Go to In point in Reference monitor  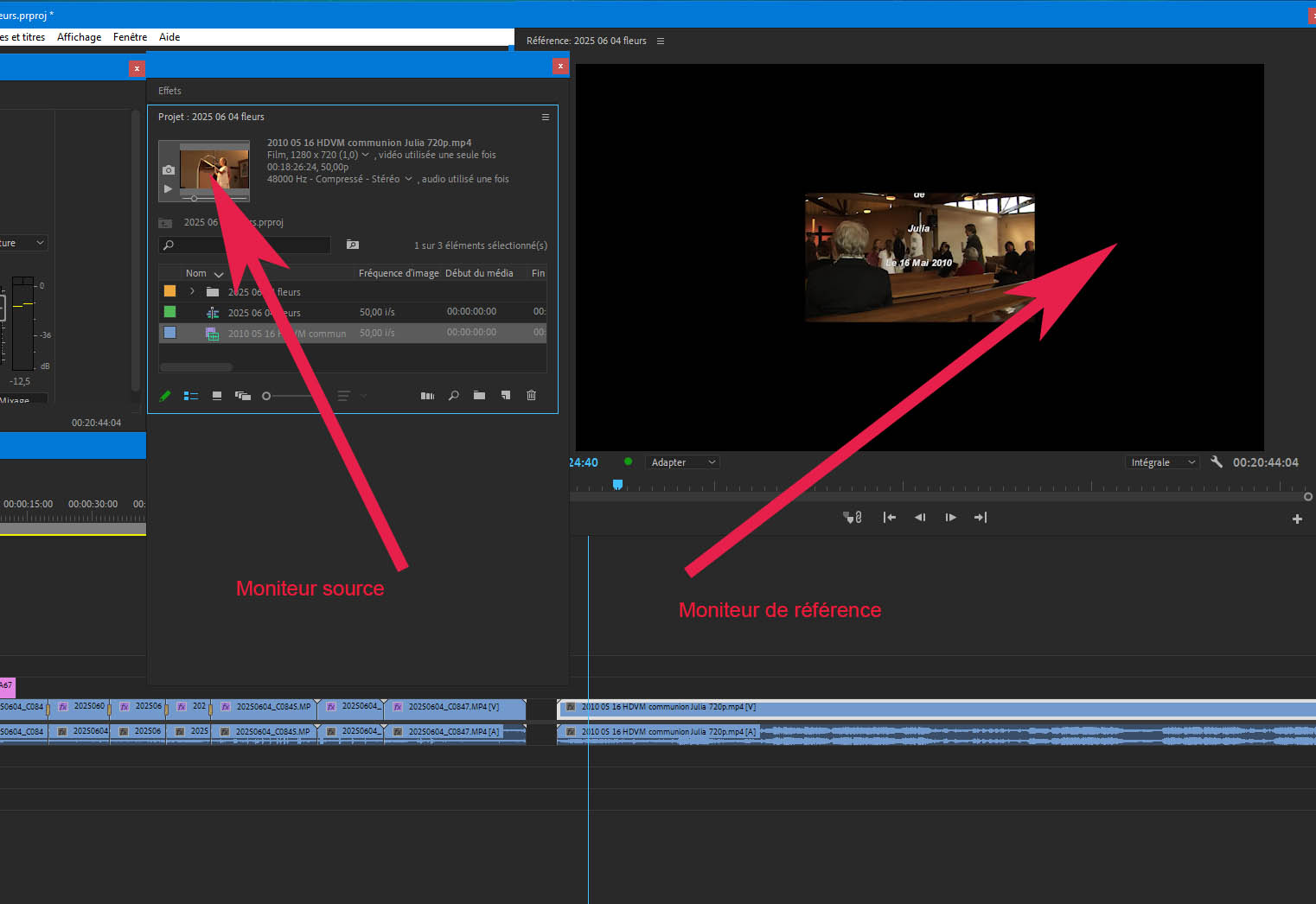890,518
